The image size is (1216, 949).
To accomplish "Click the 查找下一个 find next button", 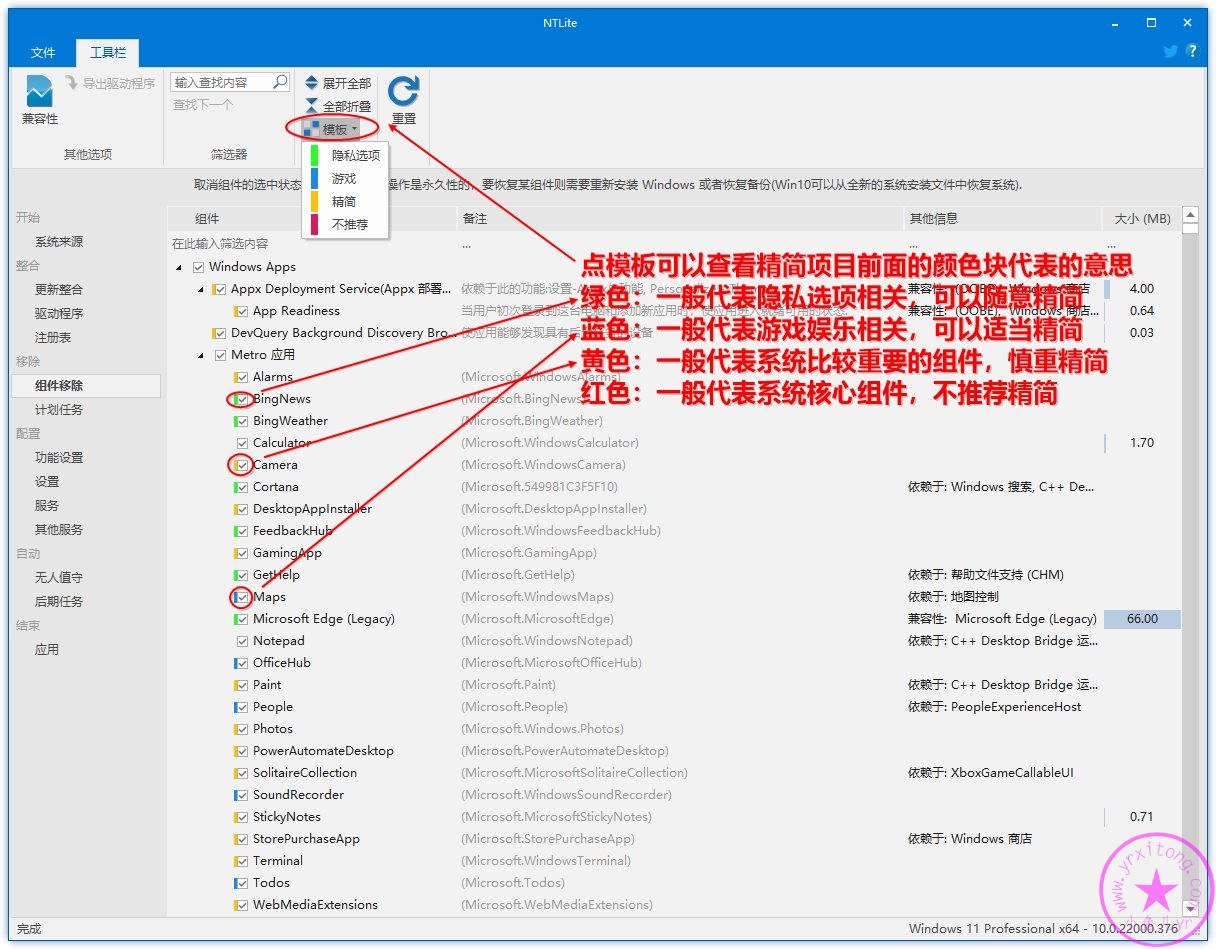I will tap(203, 104).
